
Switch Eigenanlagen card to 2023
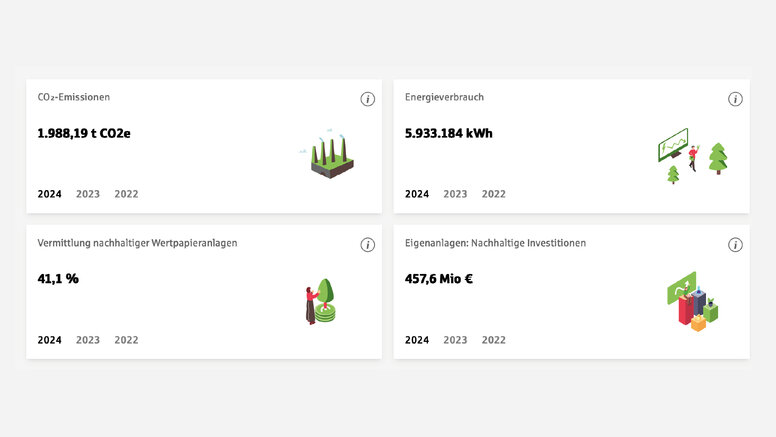455,340
